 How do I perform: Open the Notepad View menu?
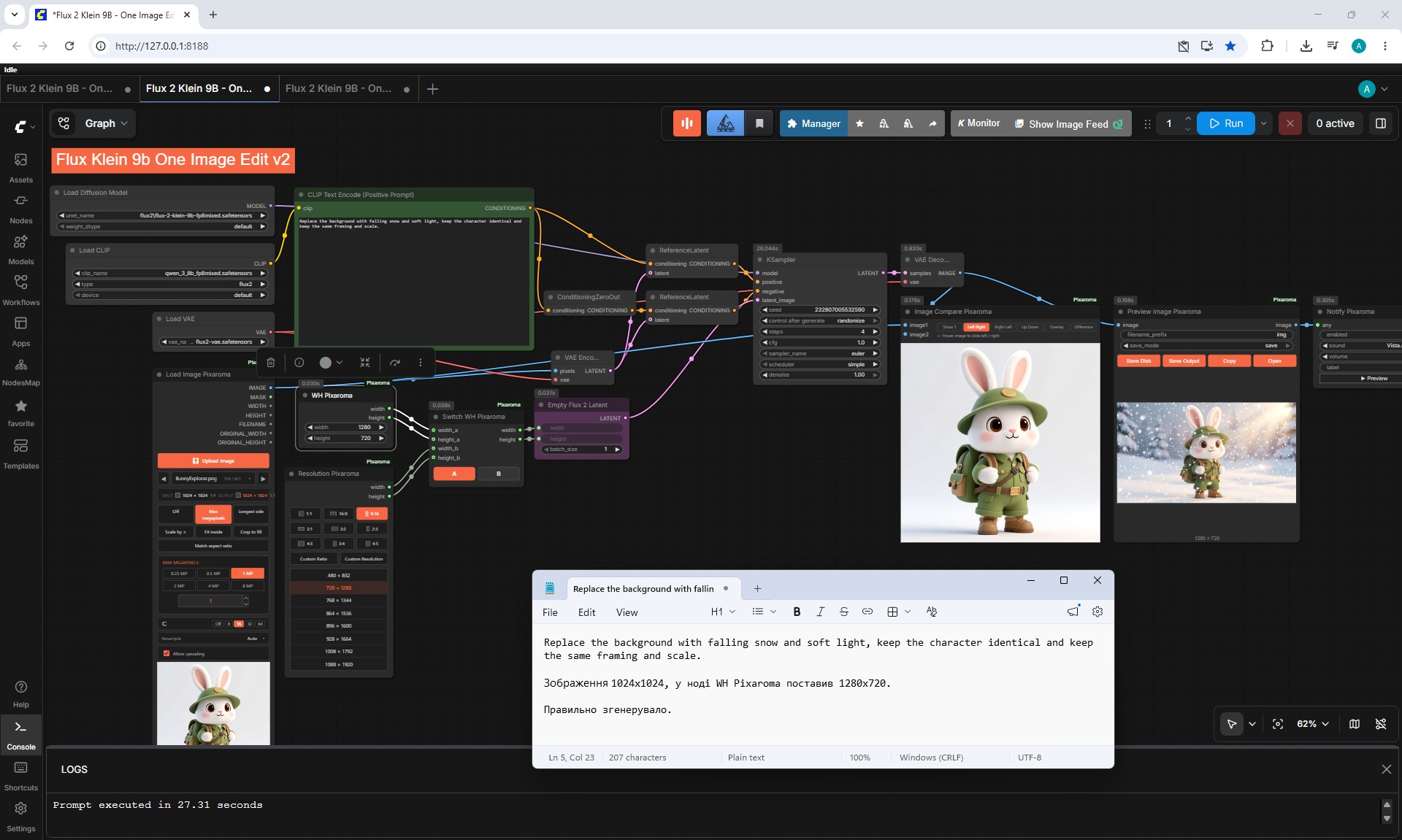coord(627,612)
